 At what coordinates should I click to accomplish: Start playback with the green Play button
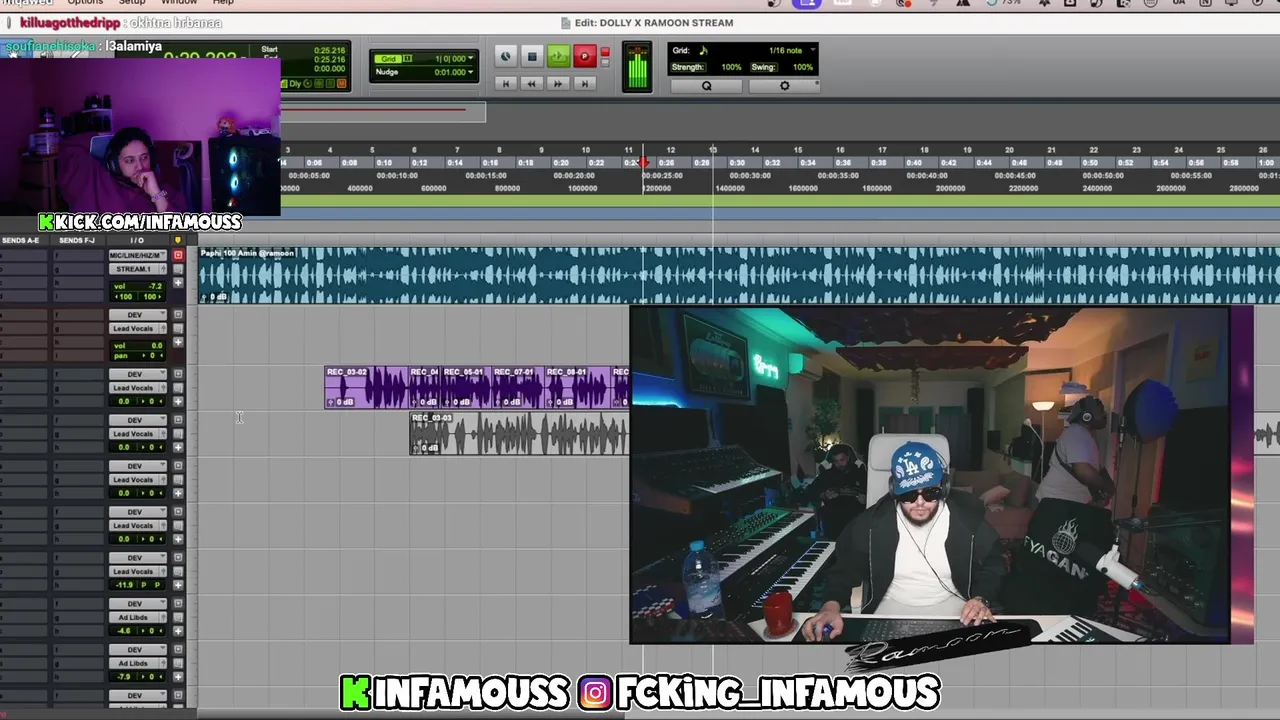(558, 57)
